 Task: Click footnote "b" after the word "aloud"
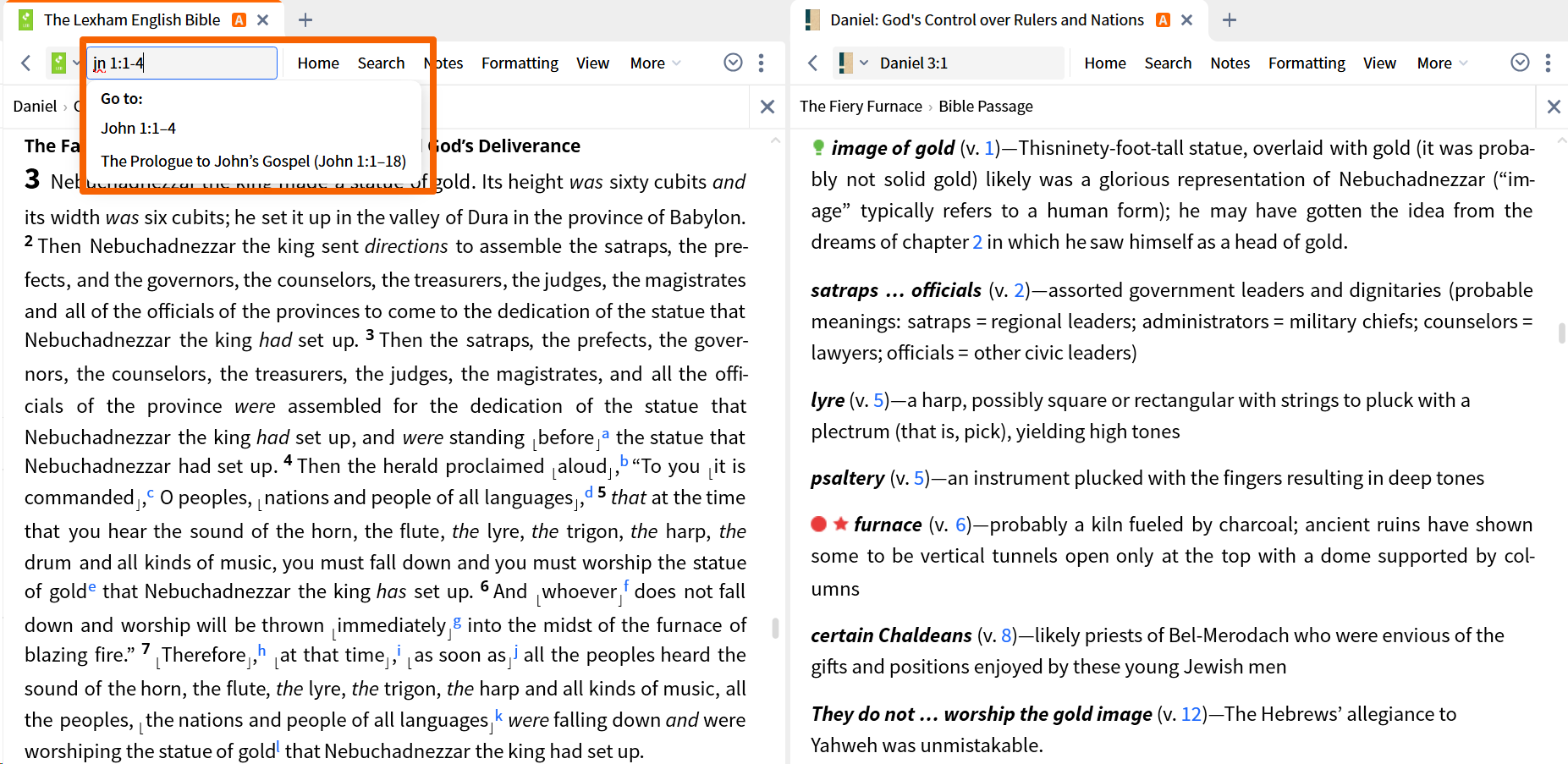point(624,461)
